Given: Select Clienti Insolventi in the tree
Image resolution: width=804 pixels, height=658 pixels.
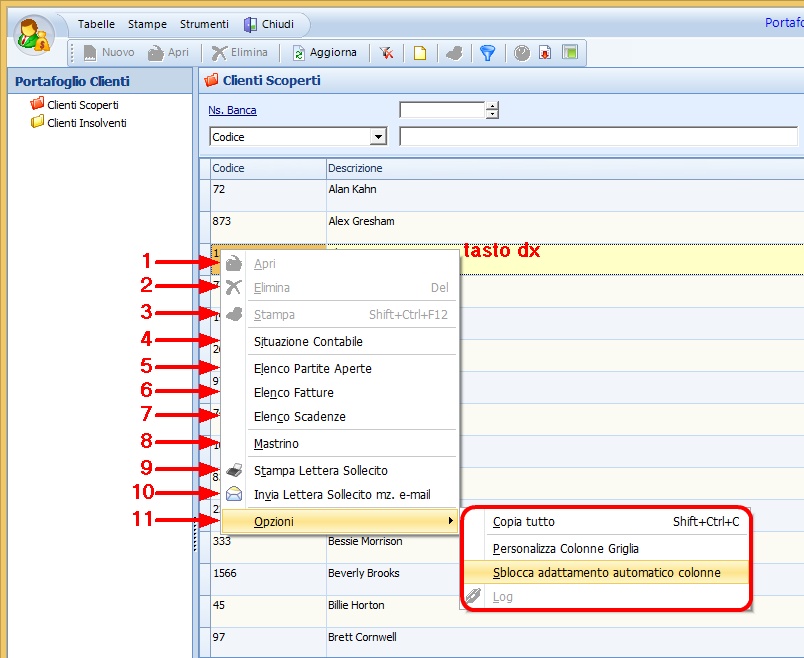Looking at the screenshot, I should 86,123.
